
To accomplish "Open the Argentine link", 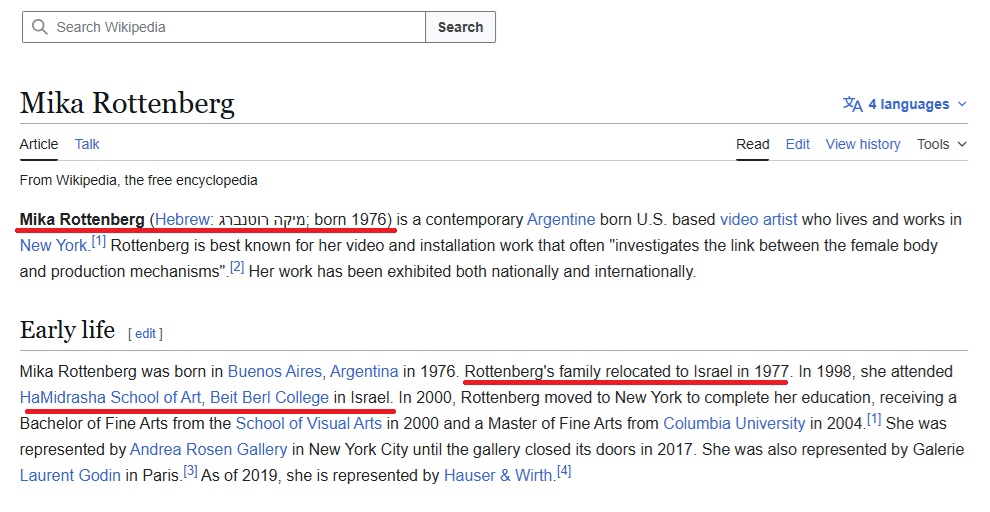I will click(x=561, y=220).
